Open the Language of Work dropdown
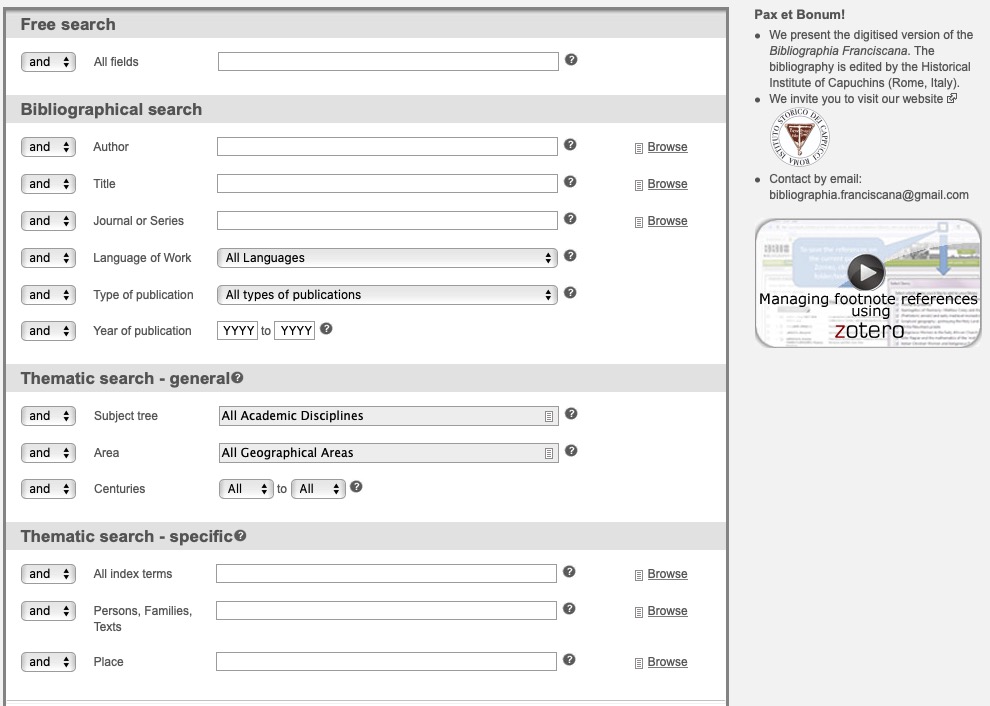Image resolution: width=990 pixels, height=706 pixels. (x=386, y=258)
